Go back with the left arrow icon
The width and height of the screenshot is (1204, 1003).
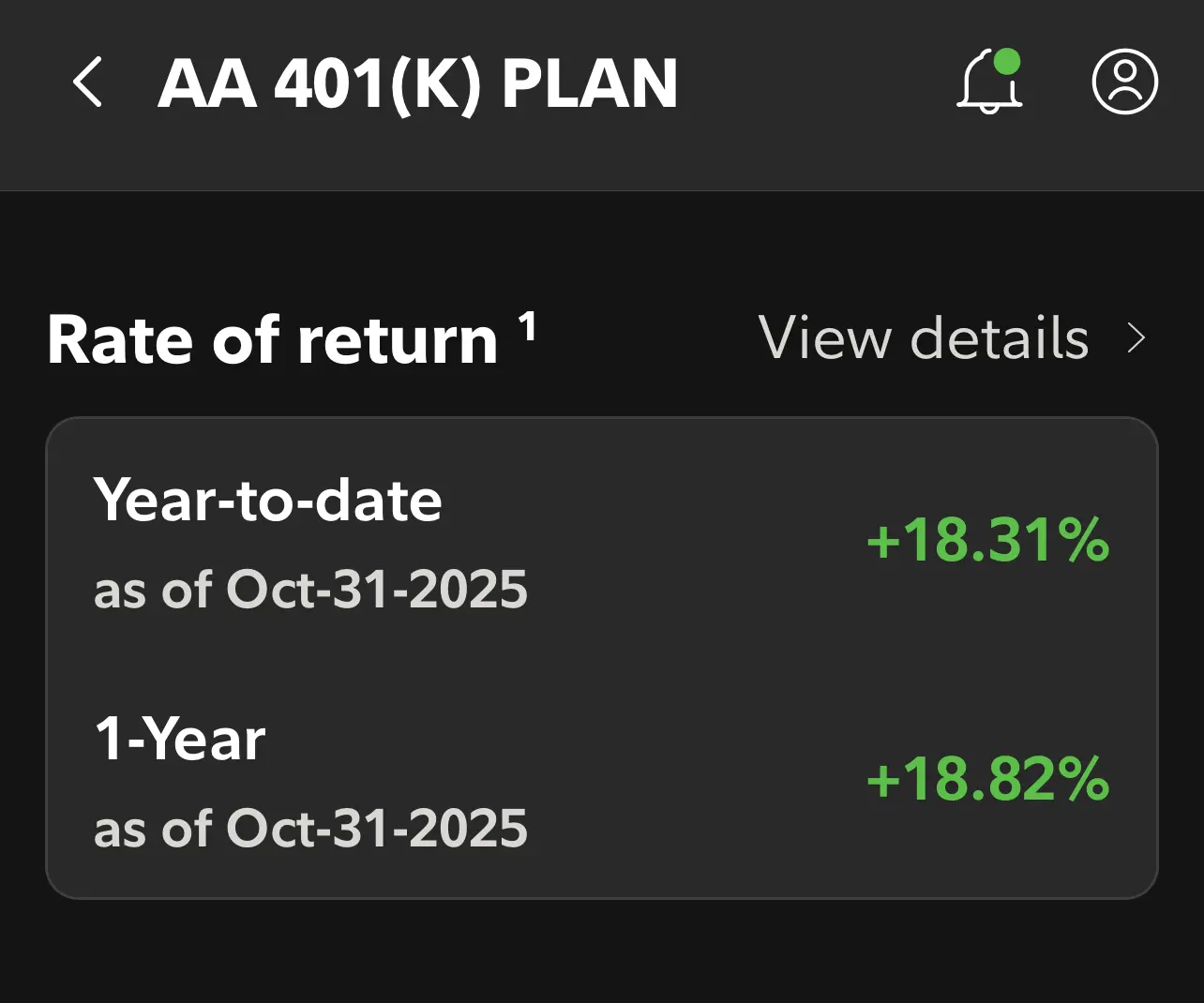(87, 82)
